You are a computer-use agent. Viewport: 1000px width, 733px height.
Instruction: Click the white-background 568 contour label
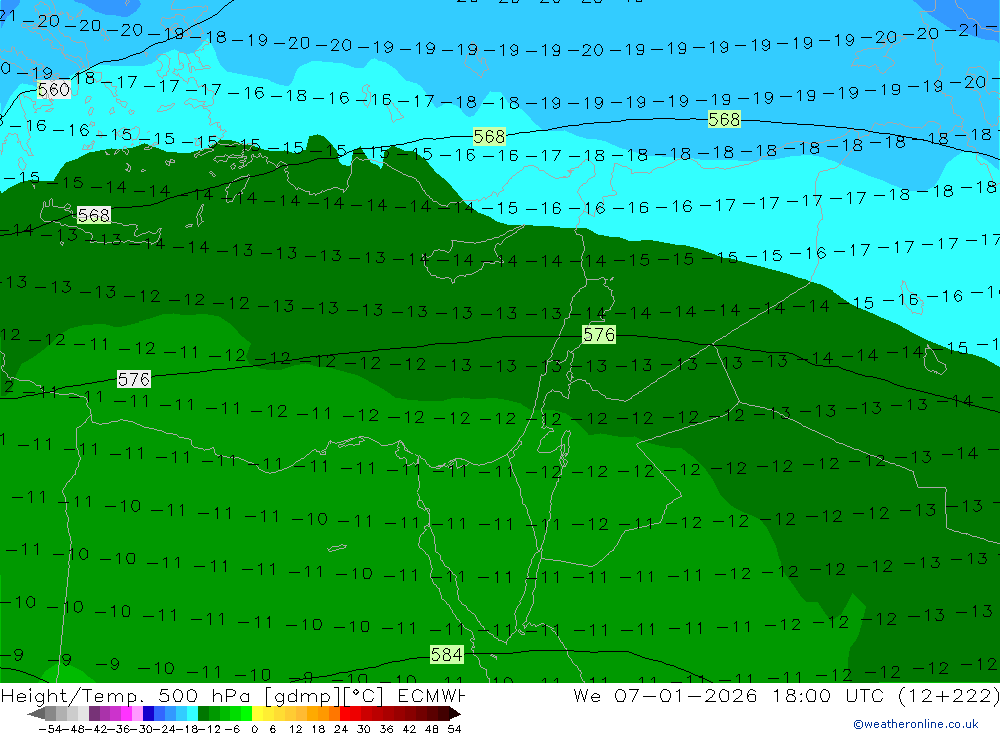tap(94, 216)
